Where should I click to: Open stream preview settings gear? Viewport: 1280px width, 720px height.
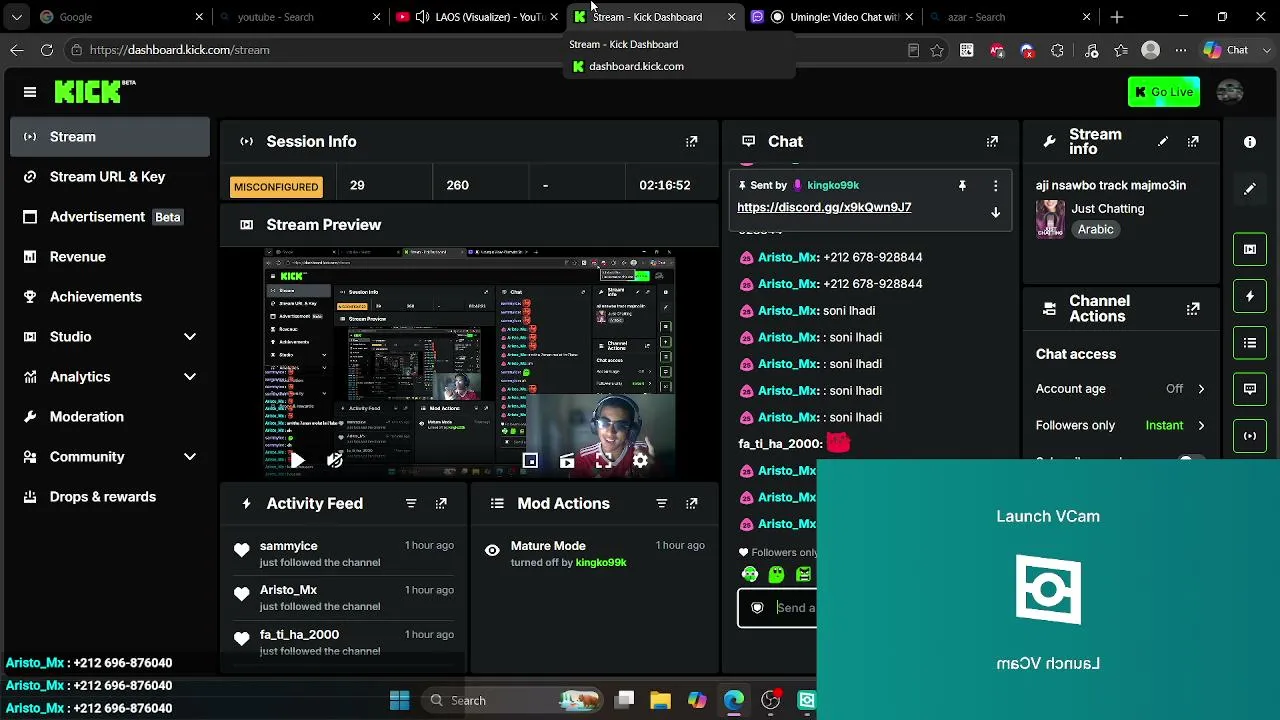[x=640, y=461]
